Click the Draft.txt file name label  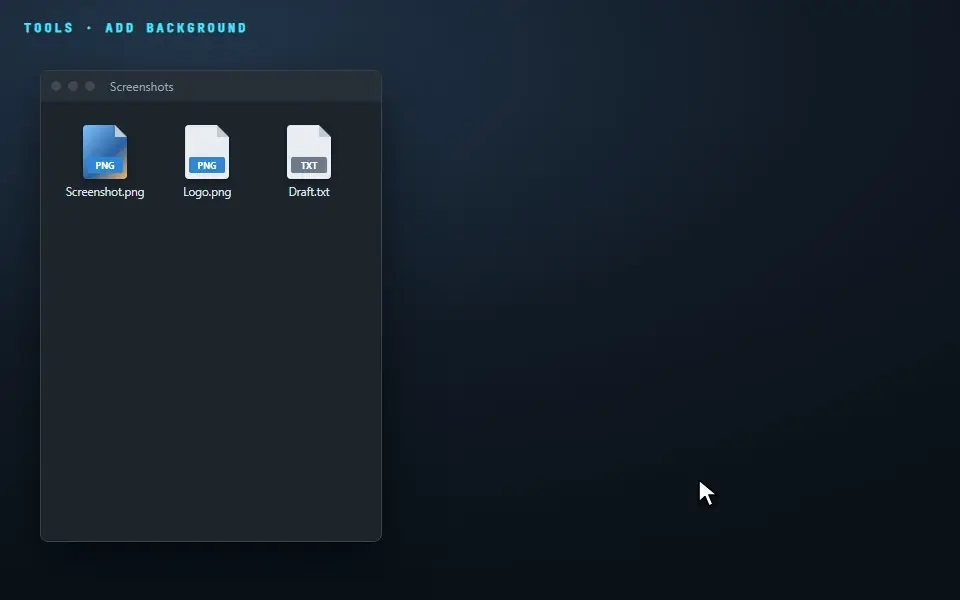[309, 192]
